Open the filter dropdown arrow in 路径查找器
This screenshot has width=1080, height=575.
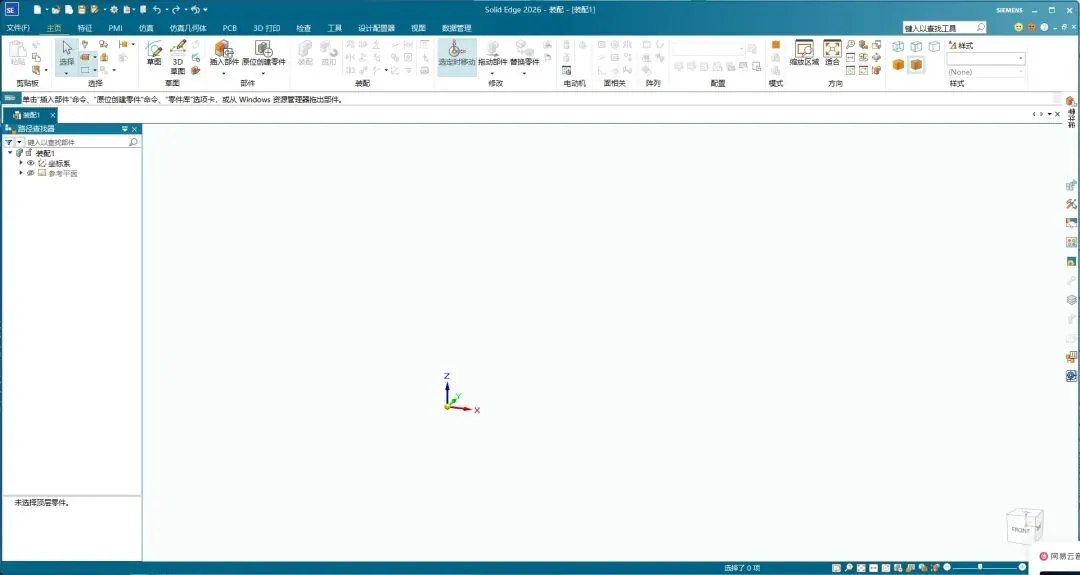pyautogui.click(x=19, y=142)
